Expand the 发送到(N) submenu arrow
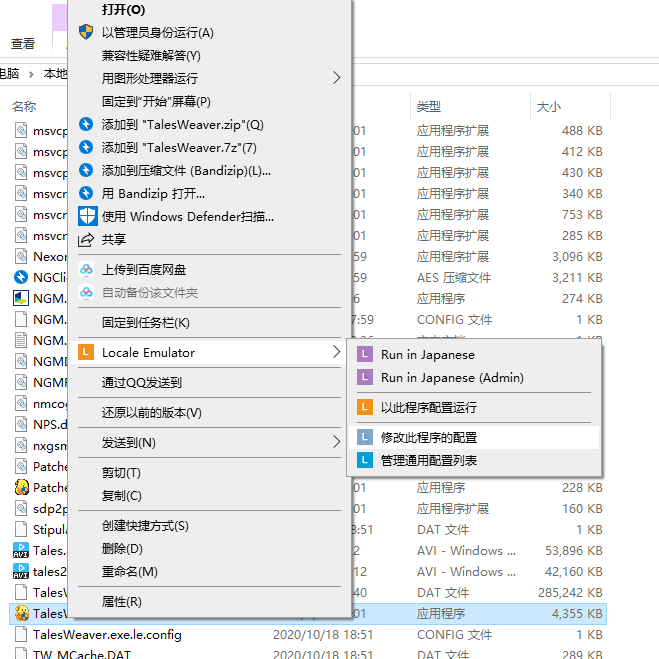 tap(336, 442)
